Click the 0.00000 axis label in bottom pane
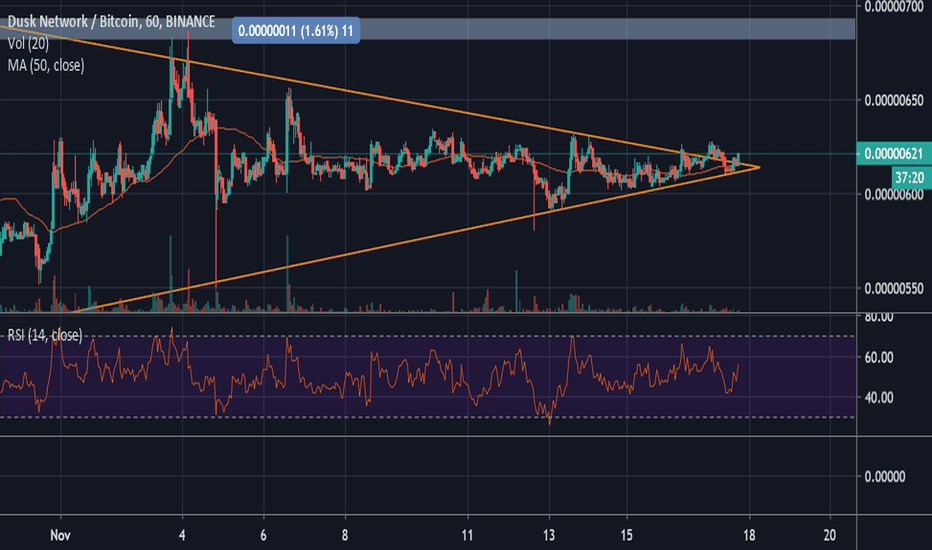This screenshot has width=932, height=550. (885, 476)
